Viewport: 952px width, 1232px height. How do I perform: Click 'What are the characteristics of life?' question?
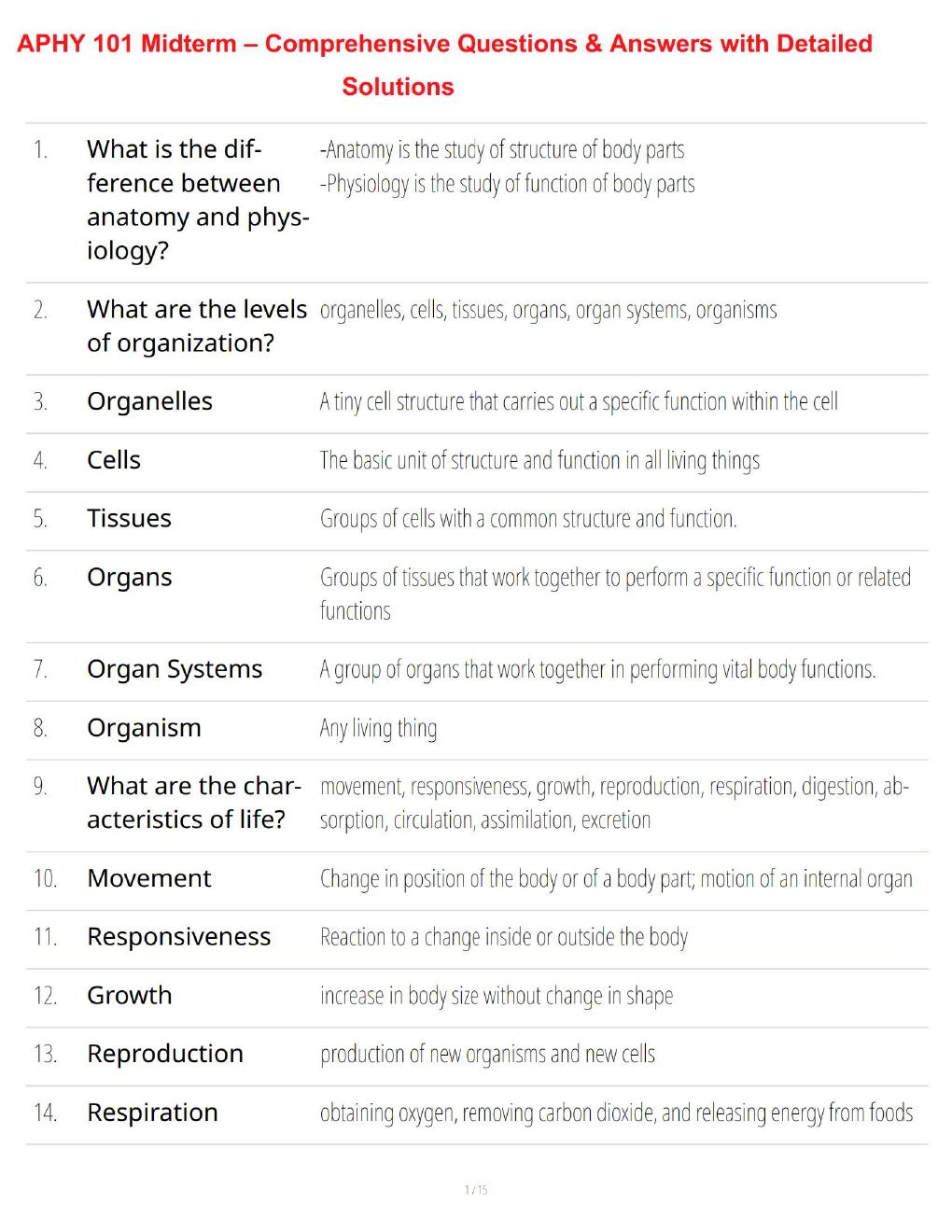click(x=194, y=803)
